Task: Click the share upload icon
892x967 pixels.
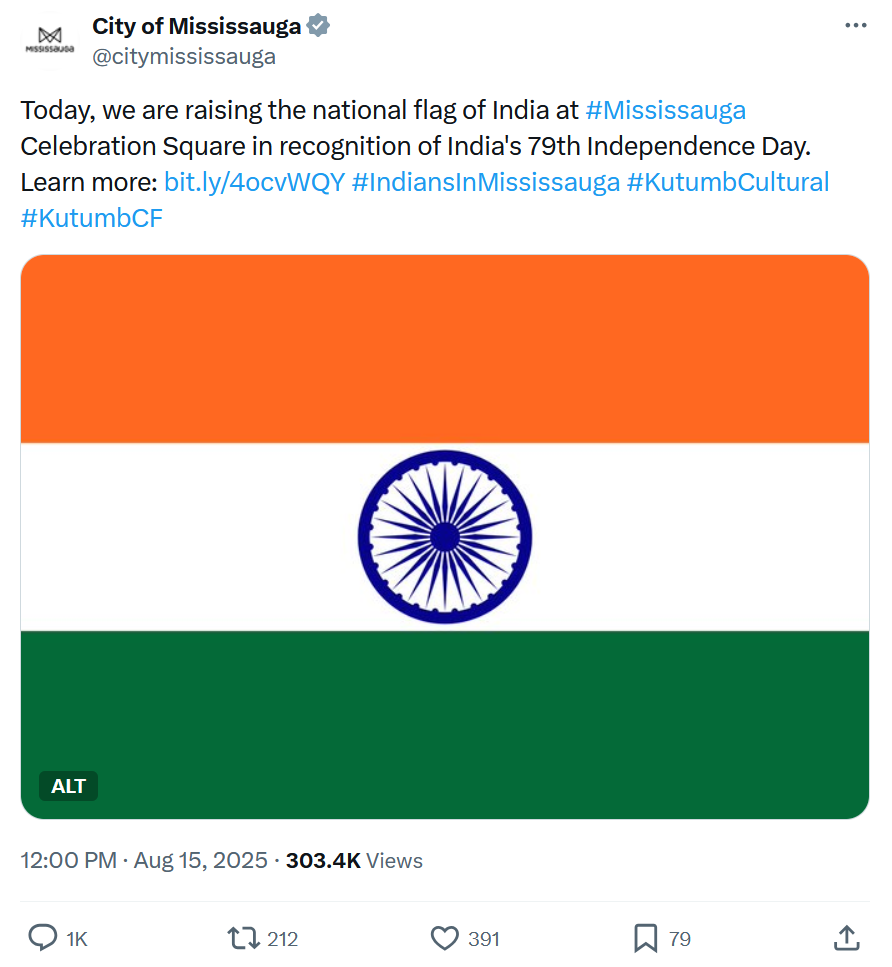Action: 846,938
